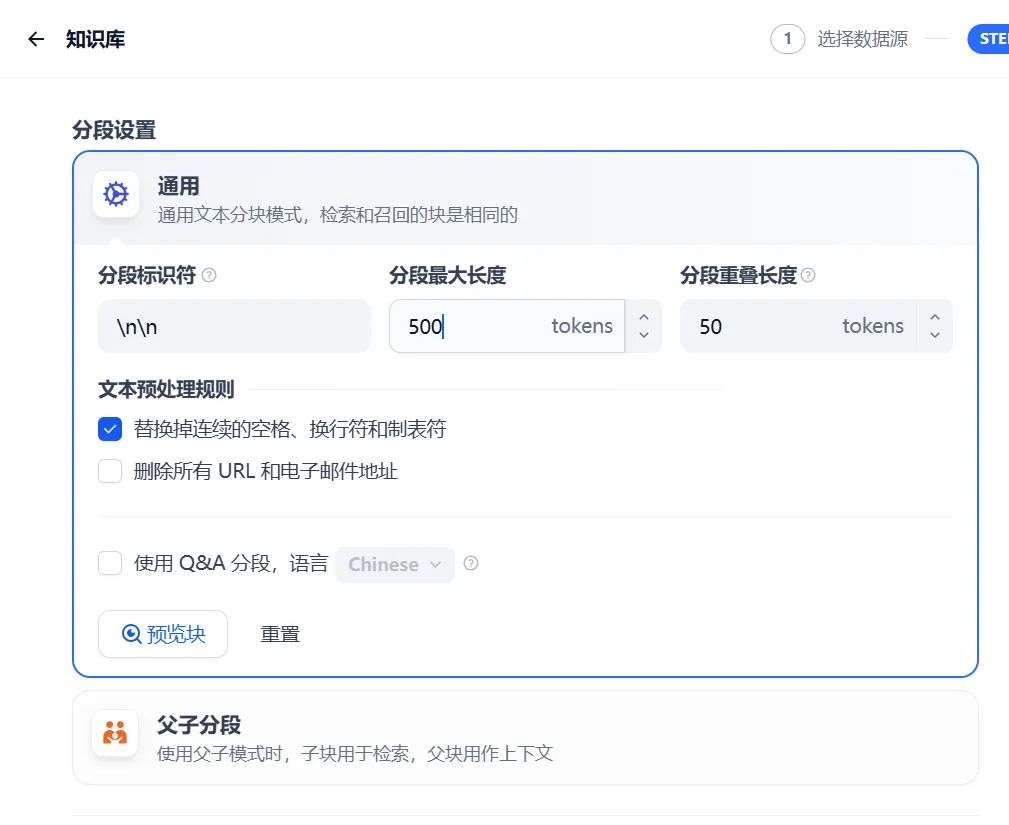Click the magnifier icon inside 预览块 button

pyautogui.click(x=131, y=633)
